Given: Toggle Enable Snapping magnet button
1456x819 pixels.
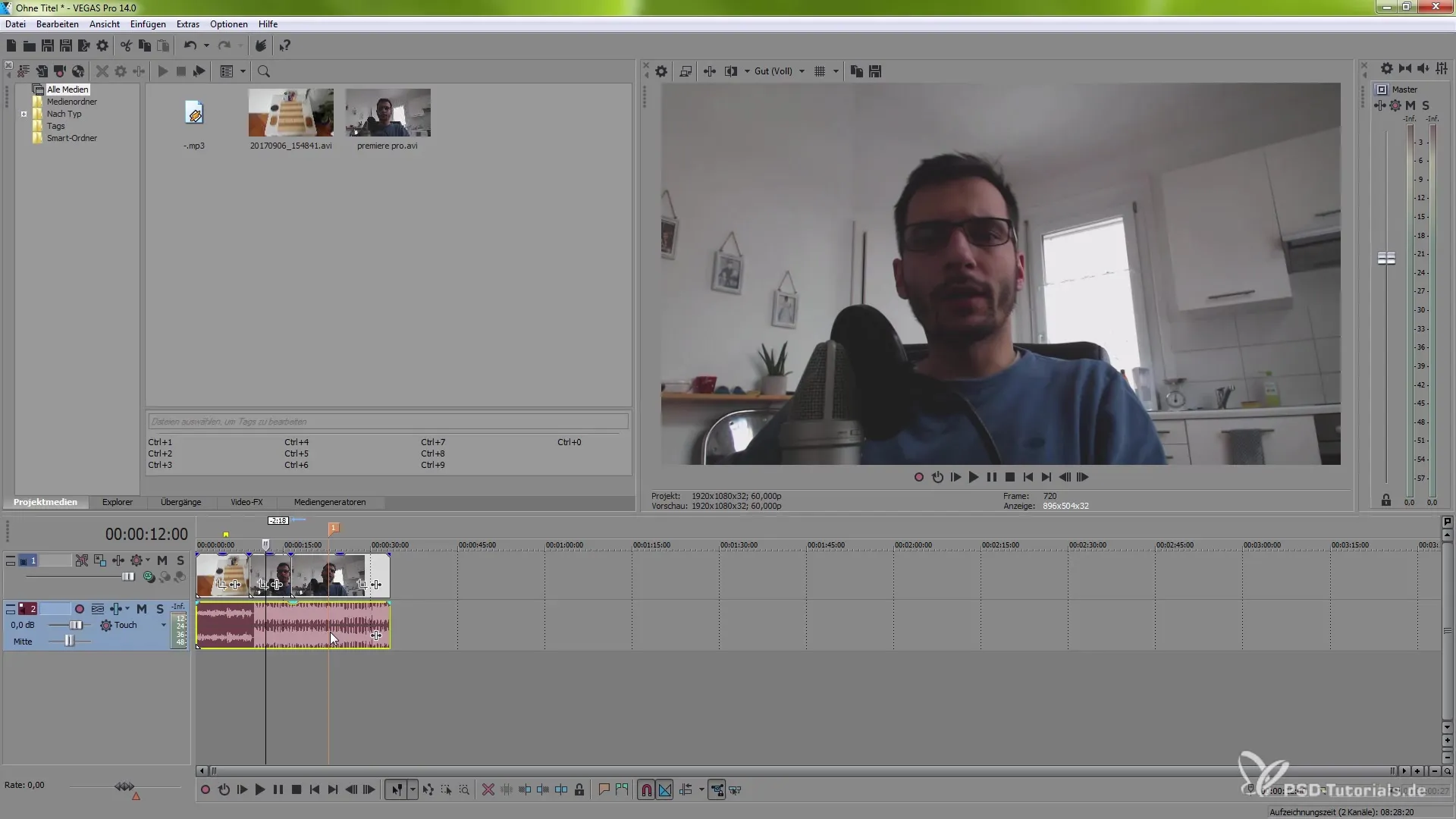Looking at the screenshot, I should tap(646, 790).
